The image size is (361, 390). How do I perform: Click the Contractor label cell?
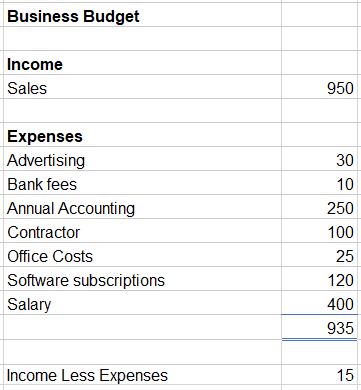(142, 231)
